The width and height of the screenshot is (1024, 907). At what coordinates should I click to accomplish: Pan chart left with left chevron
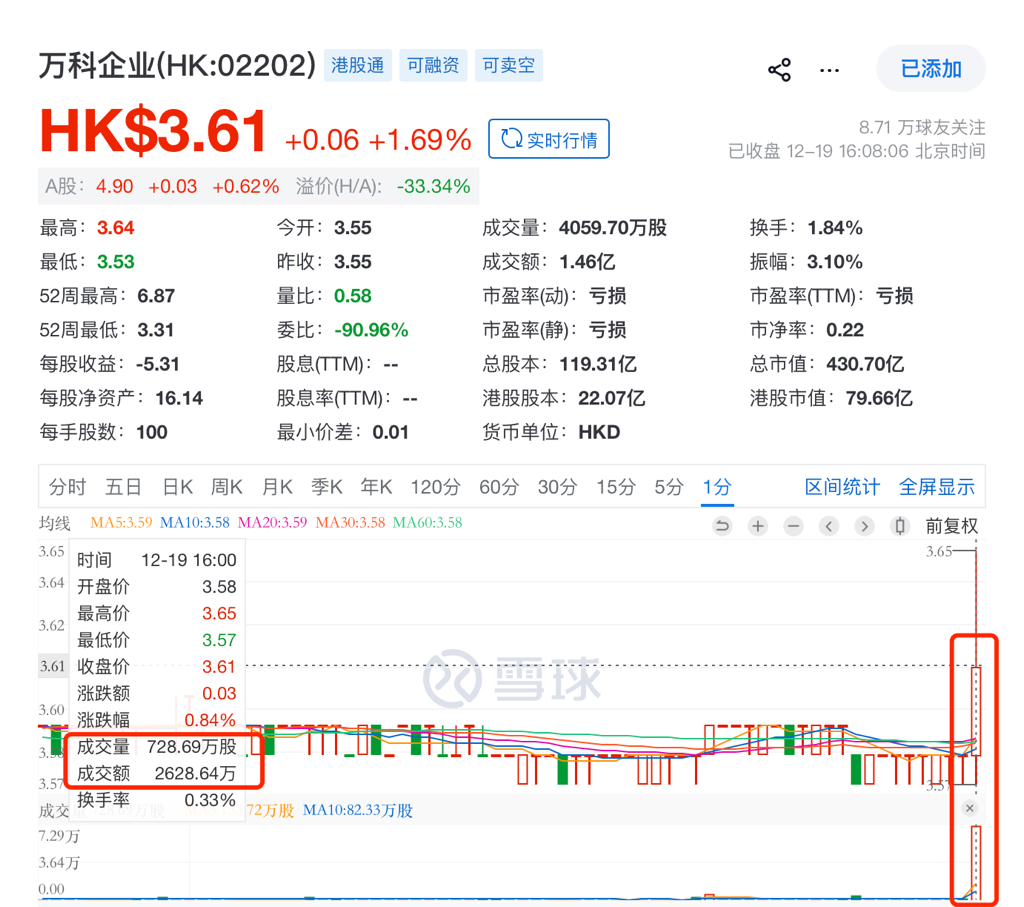(829, 526)
